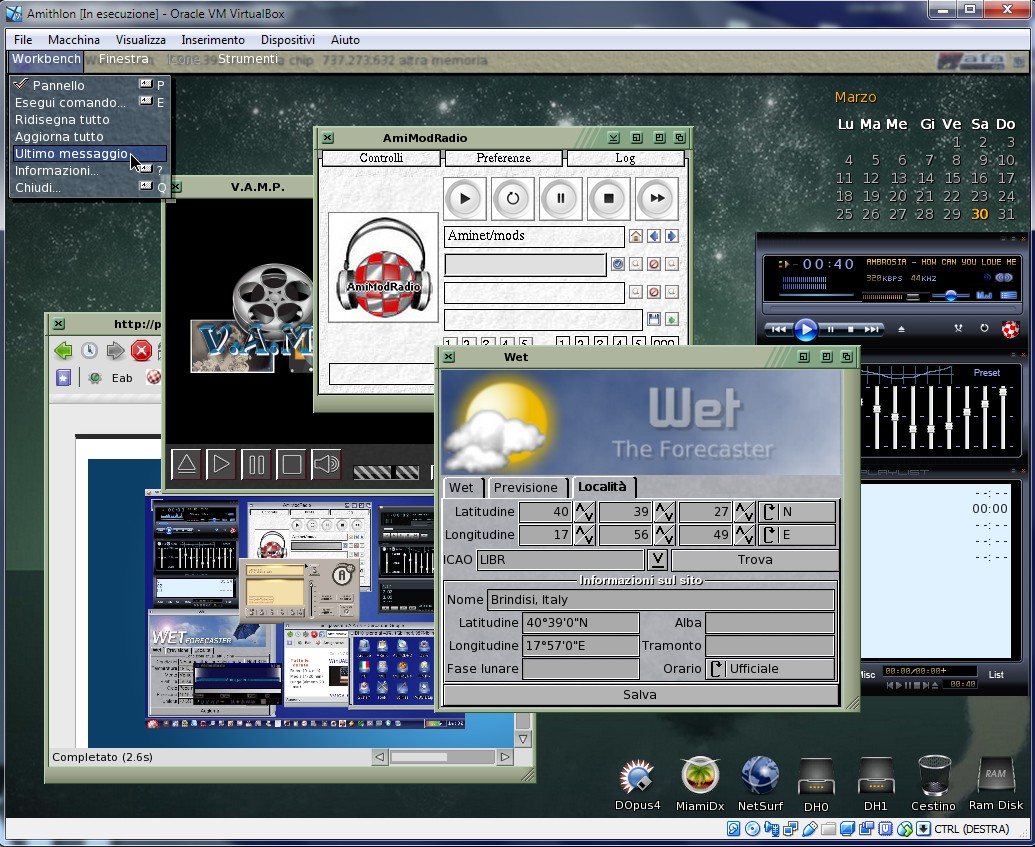Click the red stop button in browser toolbar

coord(141,350)
